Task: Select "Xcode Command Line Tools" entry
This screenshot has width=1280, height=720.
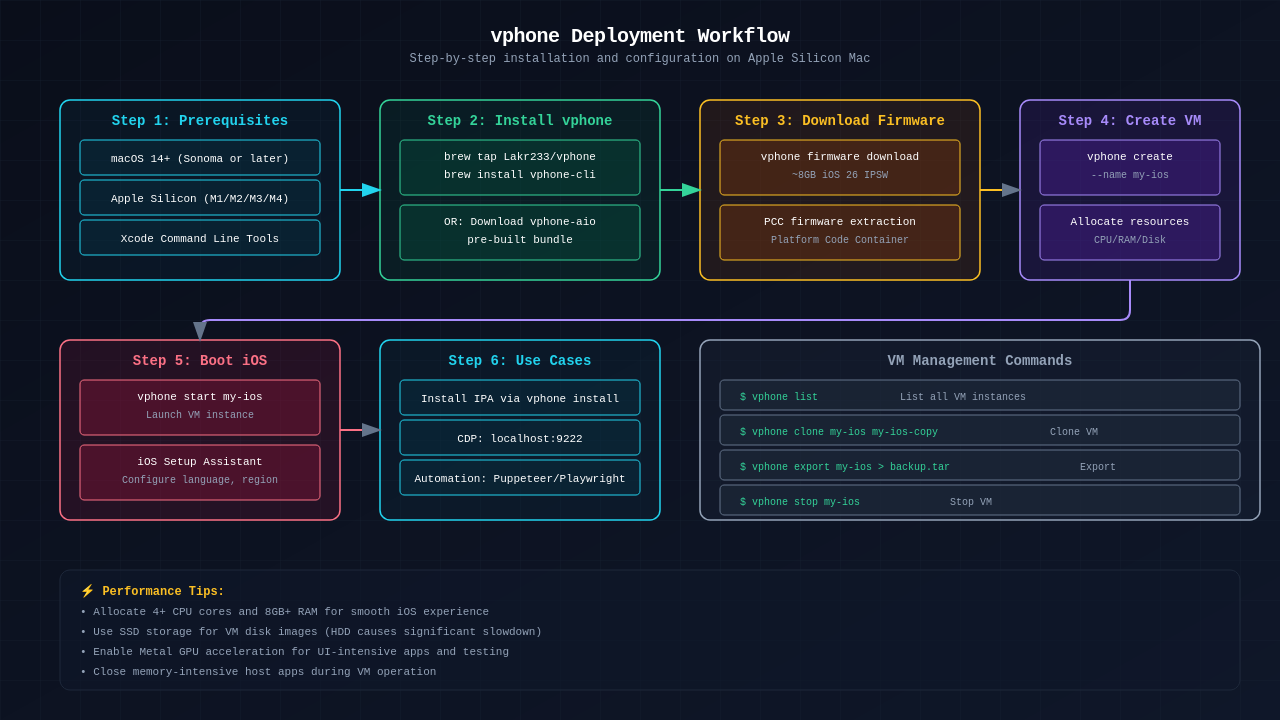Action: 200,238
